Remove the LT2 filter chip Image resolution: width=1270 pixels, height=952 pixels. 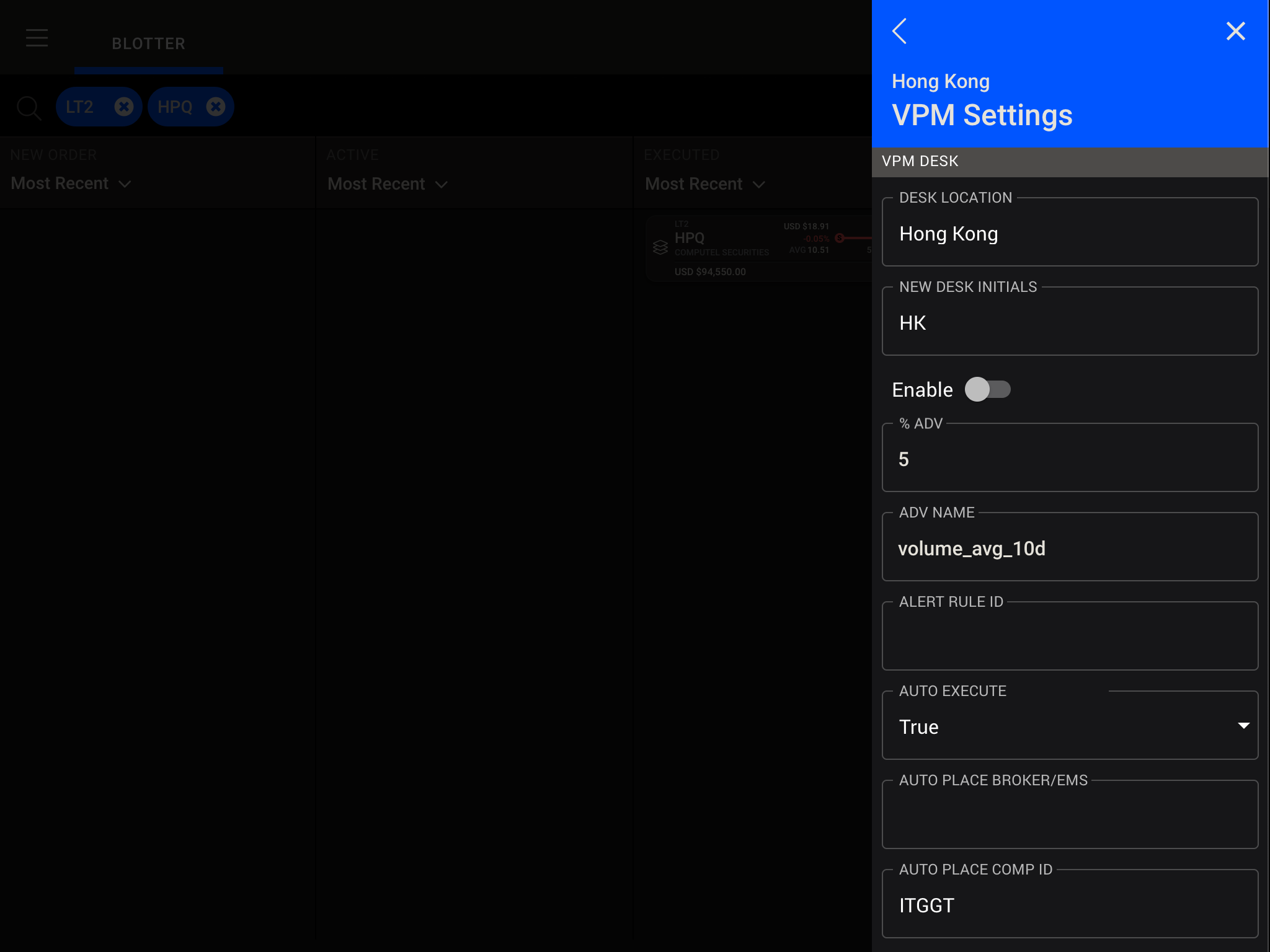(x=124, y=107)
